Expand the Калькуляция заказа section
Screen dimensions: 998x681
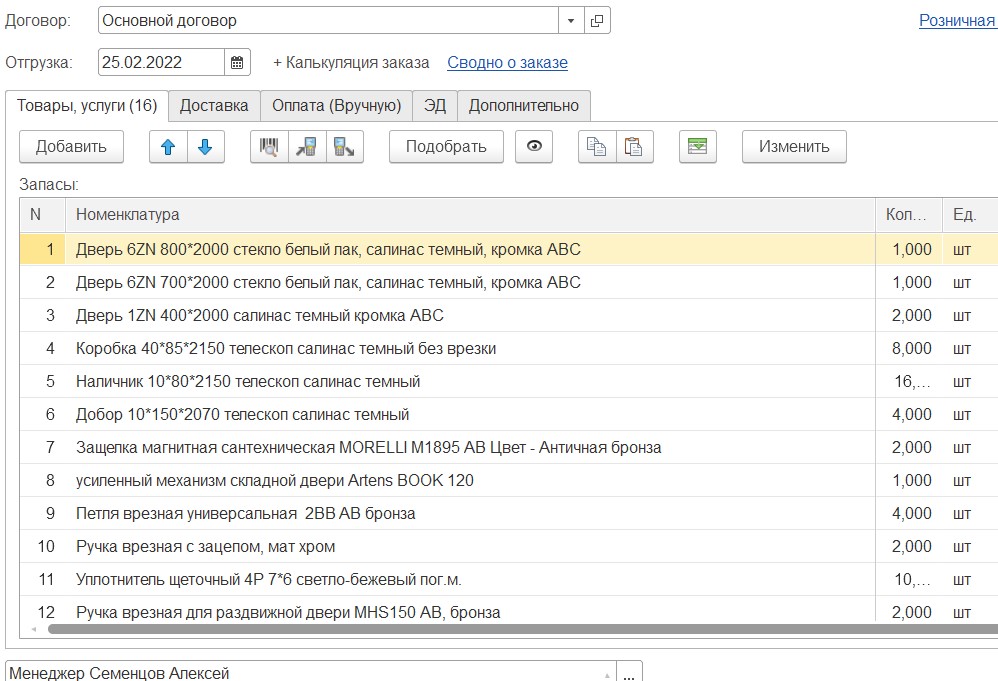coord(351,62)
